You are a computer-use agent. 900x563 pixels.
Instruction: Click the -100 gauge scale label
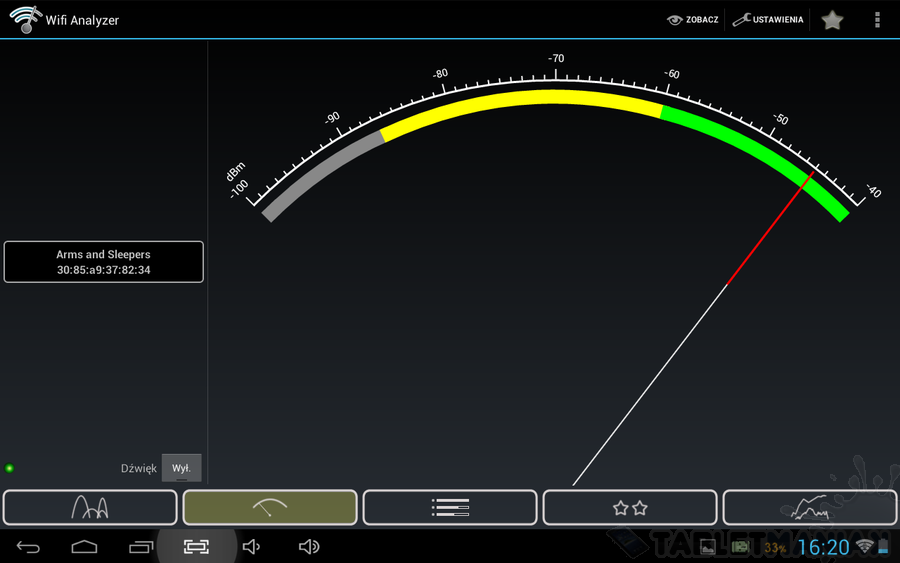pyautogui.click(x=239, y=188)
